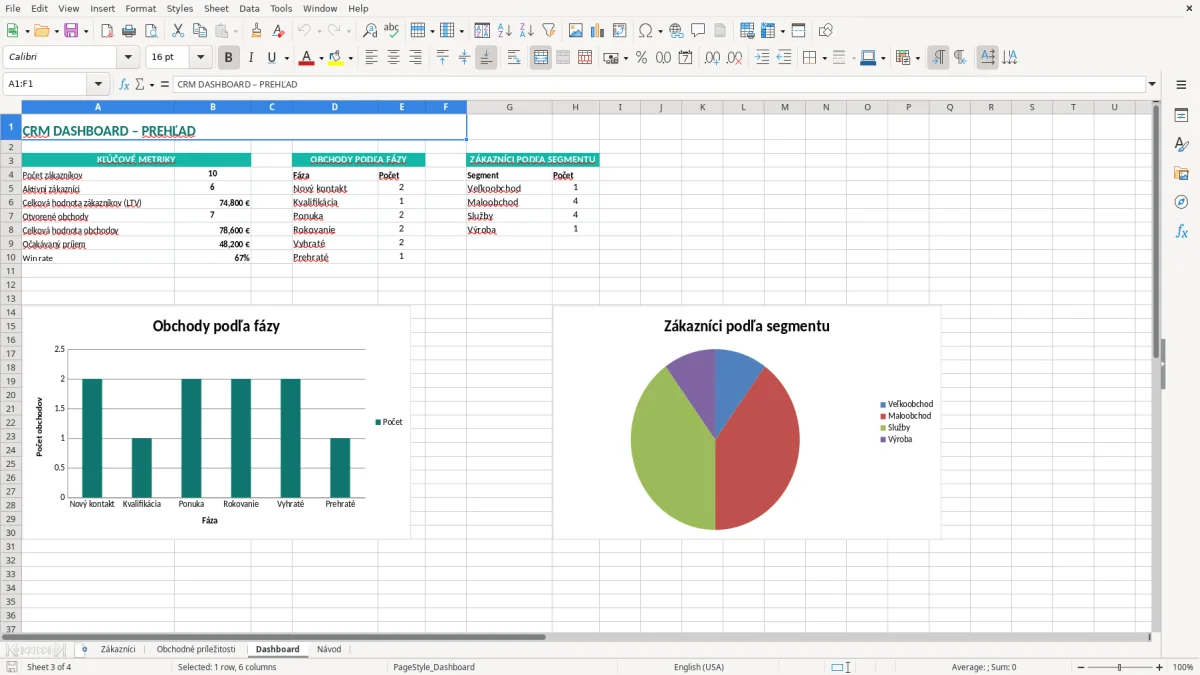Click Clone Formatting paintbrush icon
Screen dimensions: 1200x675
tap(257, 31)
